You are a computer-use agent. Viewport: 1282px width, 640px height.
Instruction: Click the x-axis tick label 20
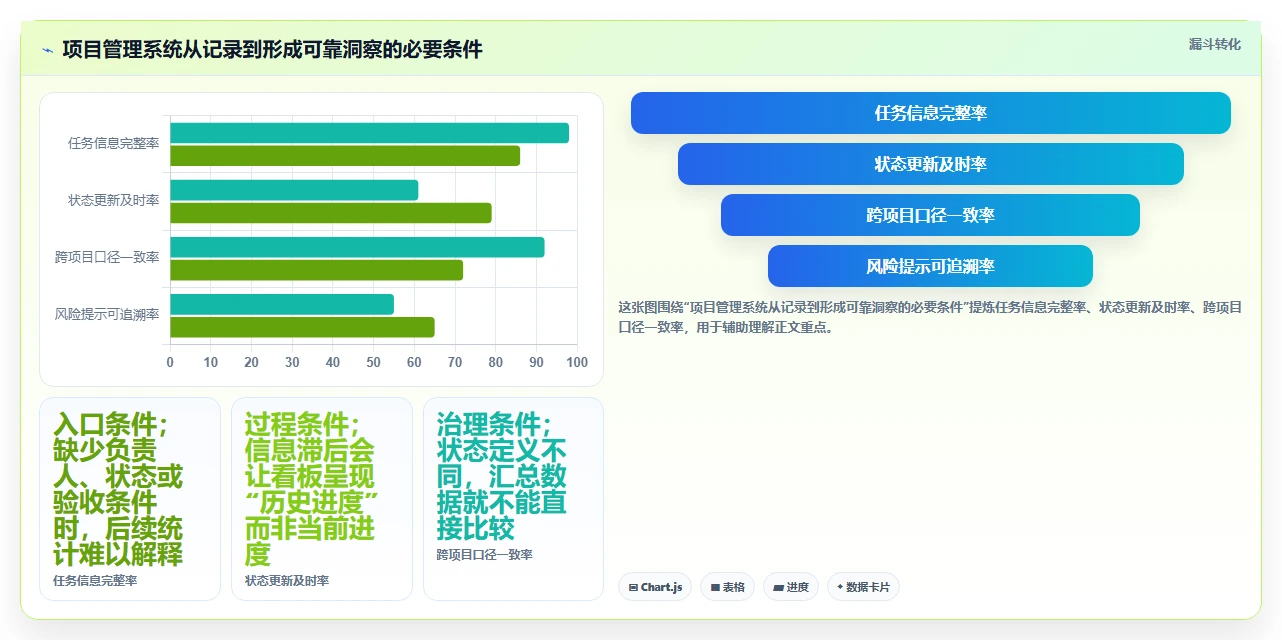coord(252,362)
